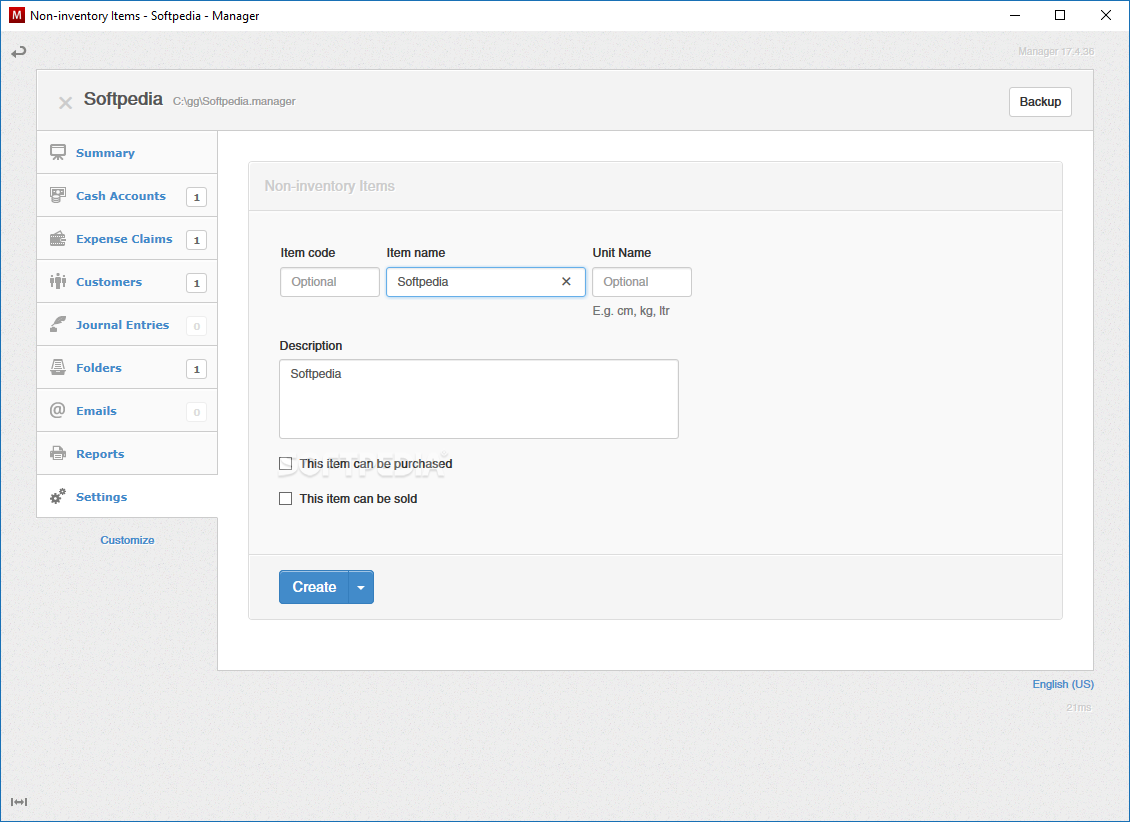Click the Reports printer icon

point(58,454)
